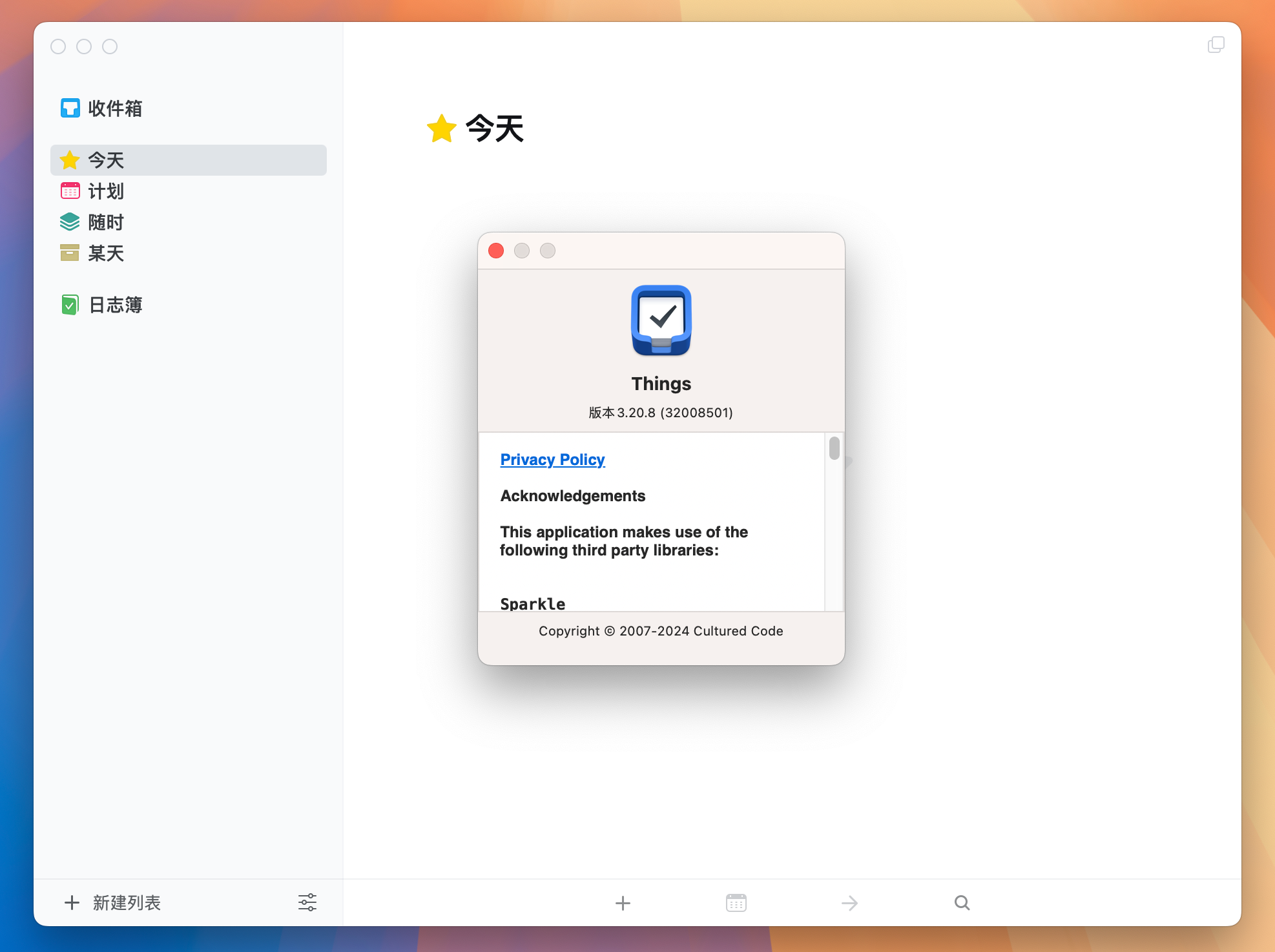Click the version text 3.20.8 (32008501)

(x=661, y=413)
